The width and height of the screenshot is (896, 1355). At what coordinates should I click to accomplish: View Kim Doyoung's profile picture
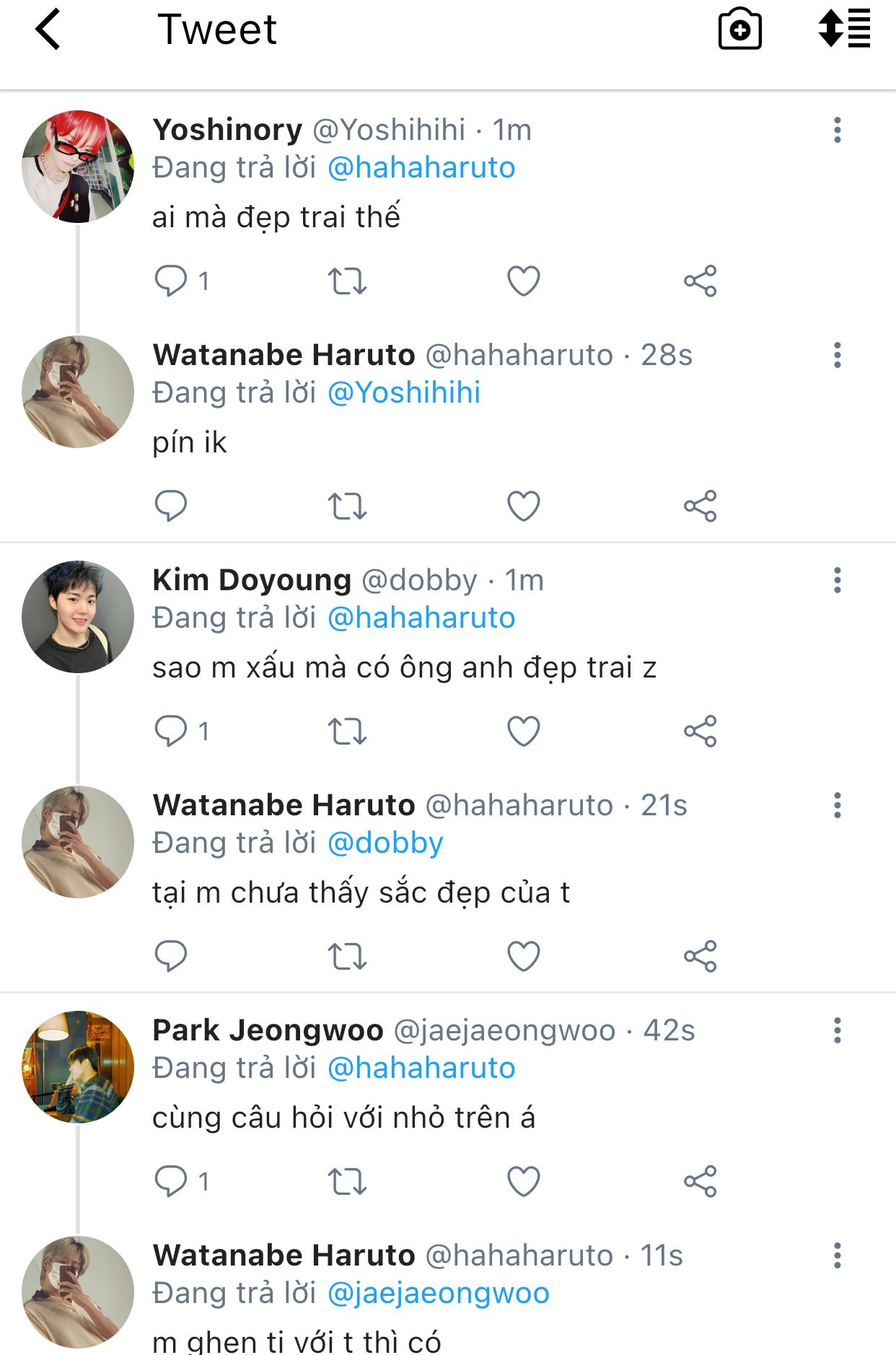pyautogui.click(x=78, y=617)
